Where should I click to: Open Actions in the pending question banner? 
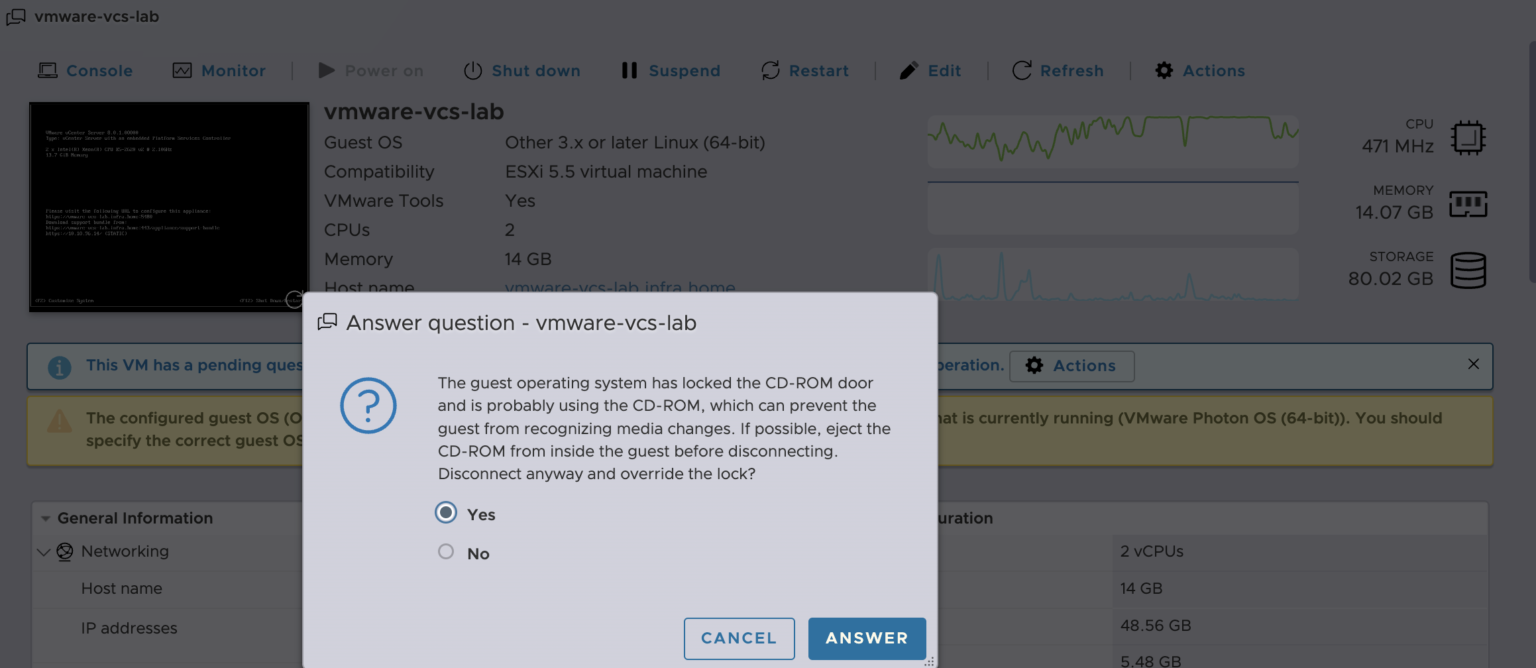1072,365
